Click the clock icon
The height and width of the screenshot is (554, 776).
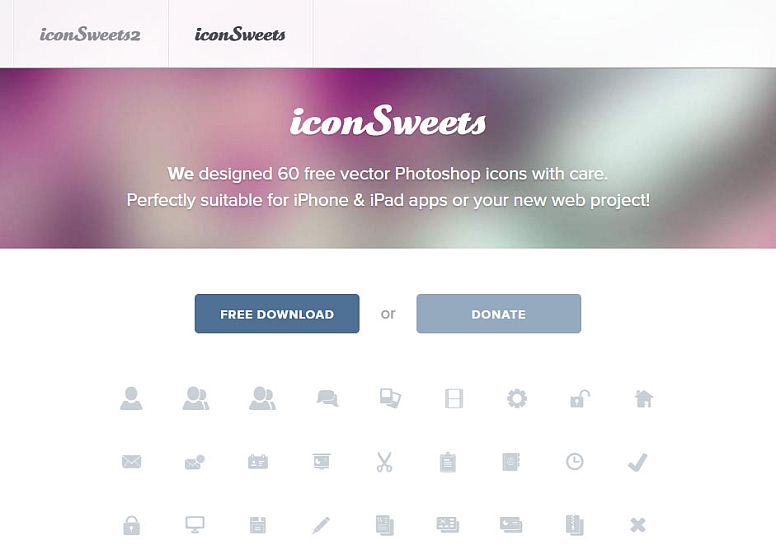tap(575, 461)
